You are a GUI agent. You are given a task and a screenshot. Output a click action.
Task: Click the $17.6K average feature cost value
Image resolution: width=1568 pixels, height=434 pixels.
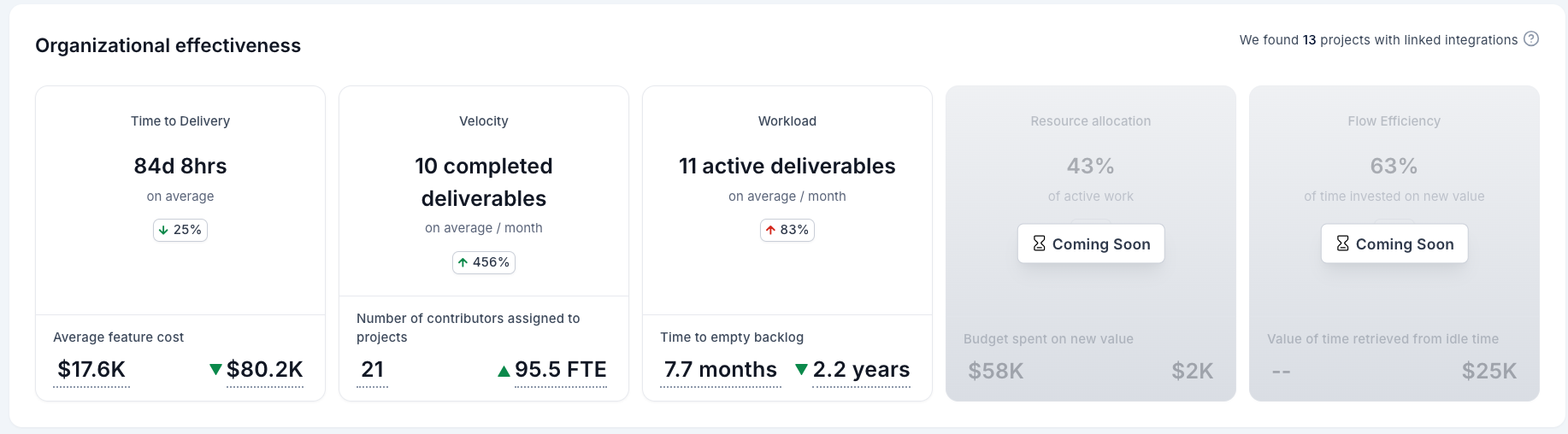(91, 370)
